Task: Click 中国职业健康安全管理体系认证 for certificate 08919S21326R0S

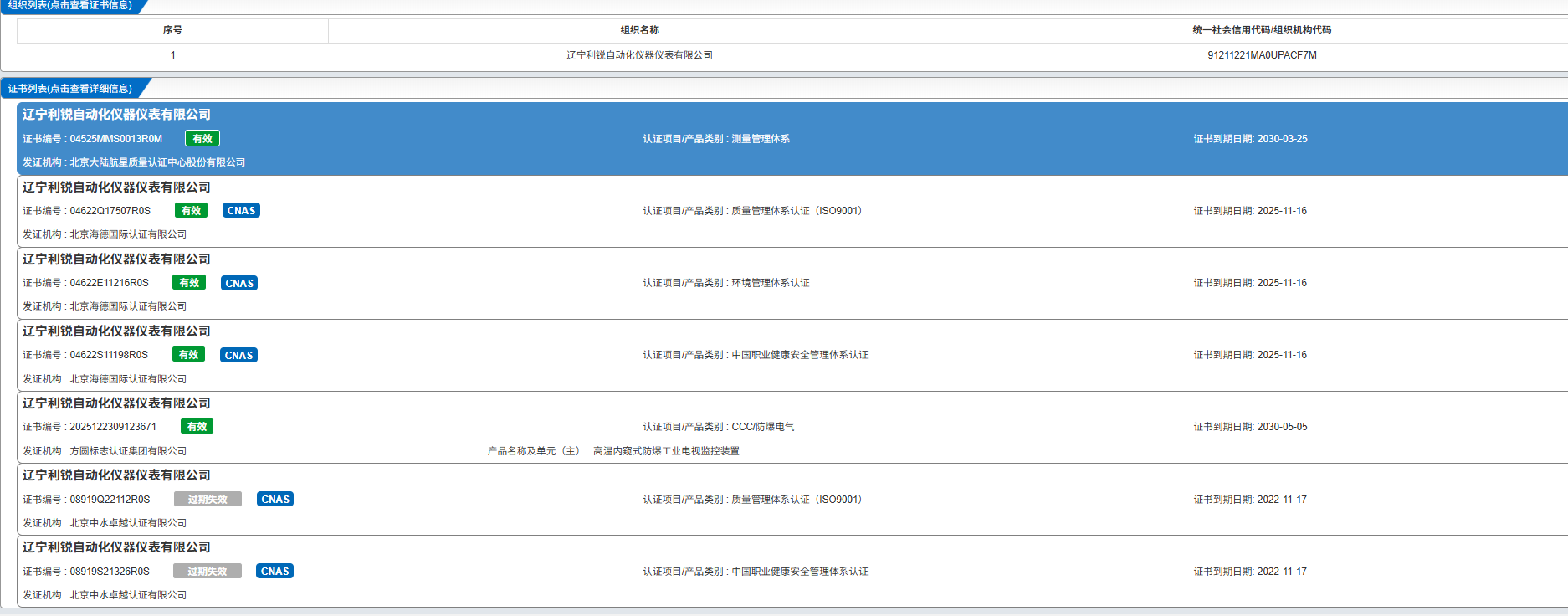Action: tap(800, 572)
